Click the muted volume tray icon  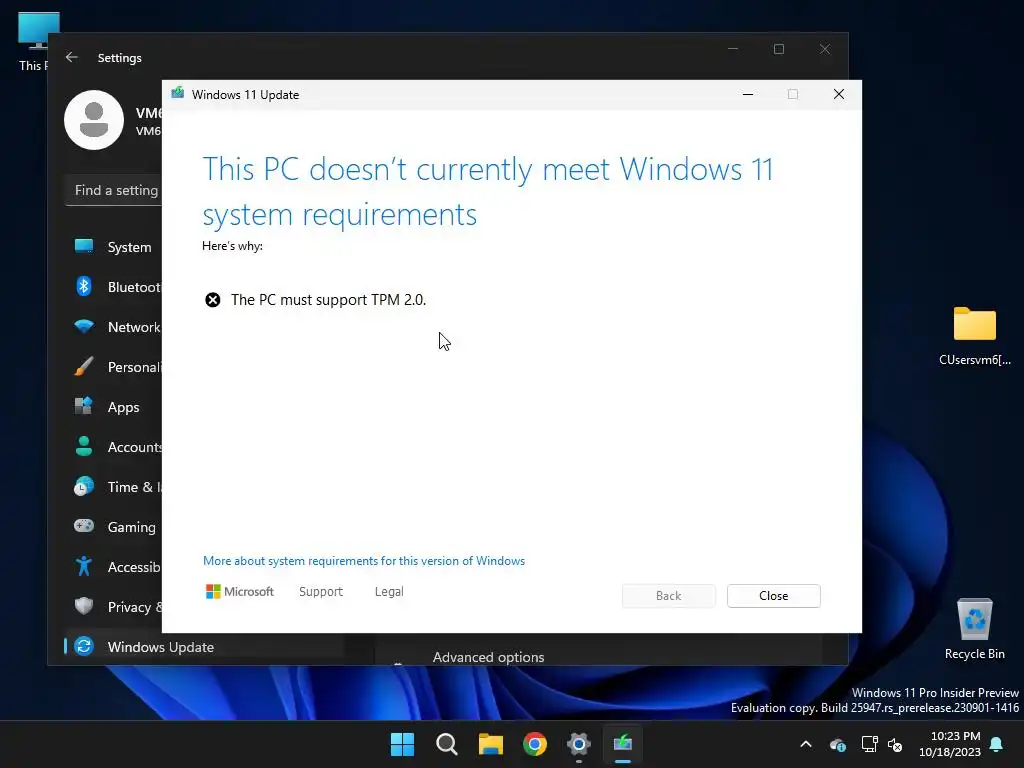pos(895,744)
